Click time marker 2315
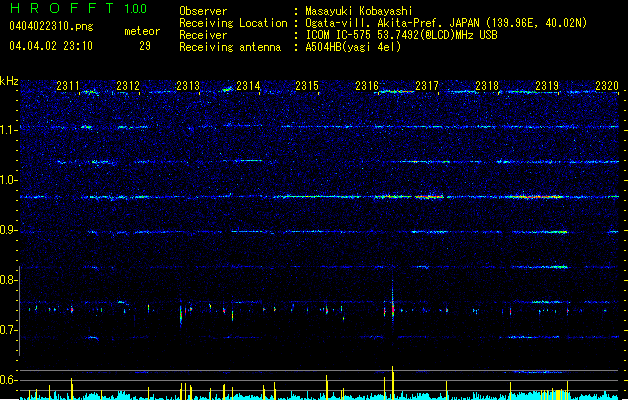629x400 pixels. tap(307, 85)
